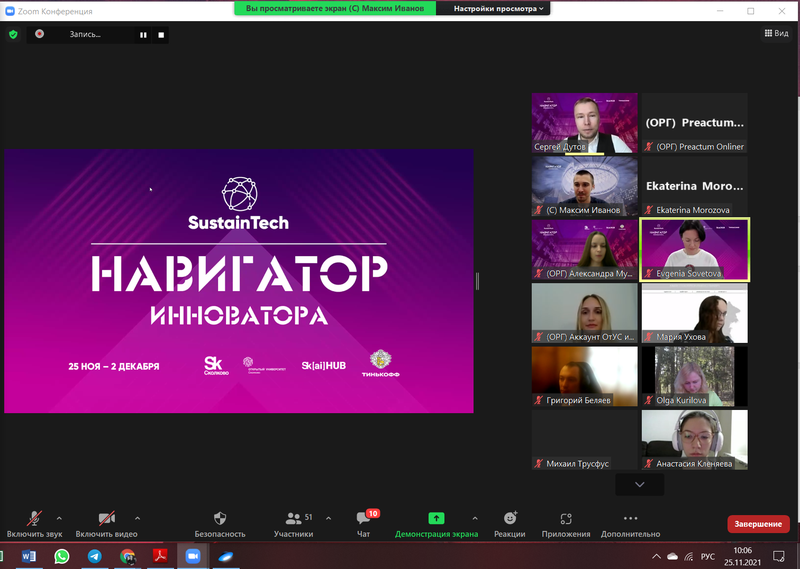Image resolution: width=800 pixels, height=569 pixels.
Task: Click the green encryption shield icon
Action: tap(13, 34)
